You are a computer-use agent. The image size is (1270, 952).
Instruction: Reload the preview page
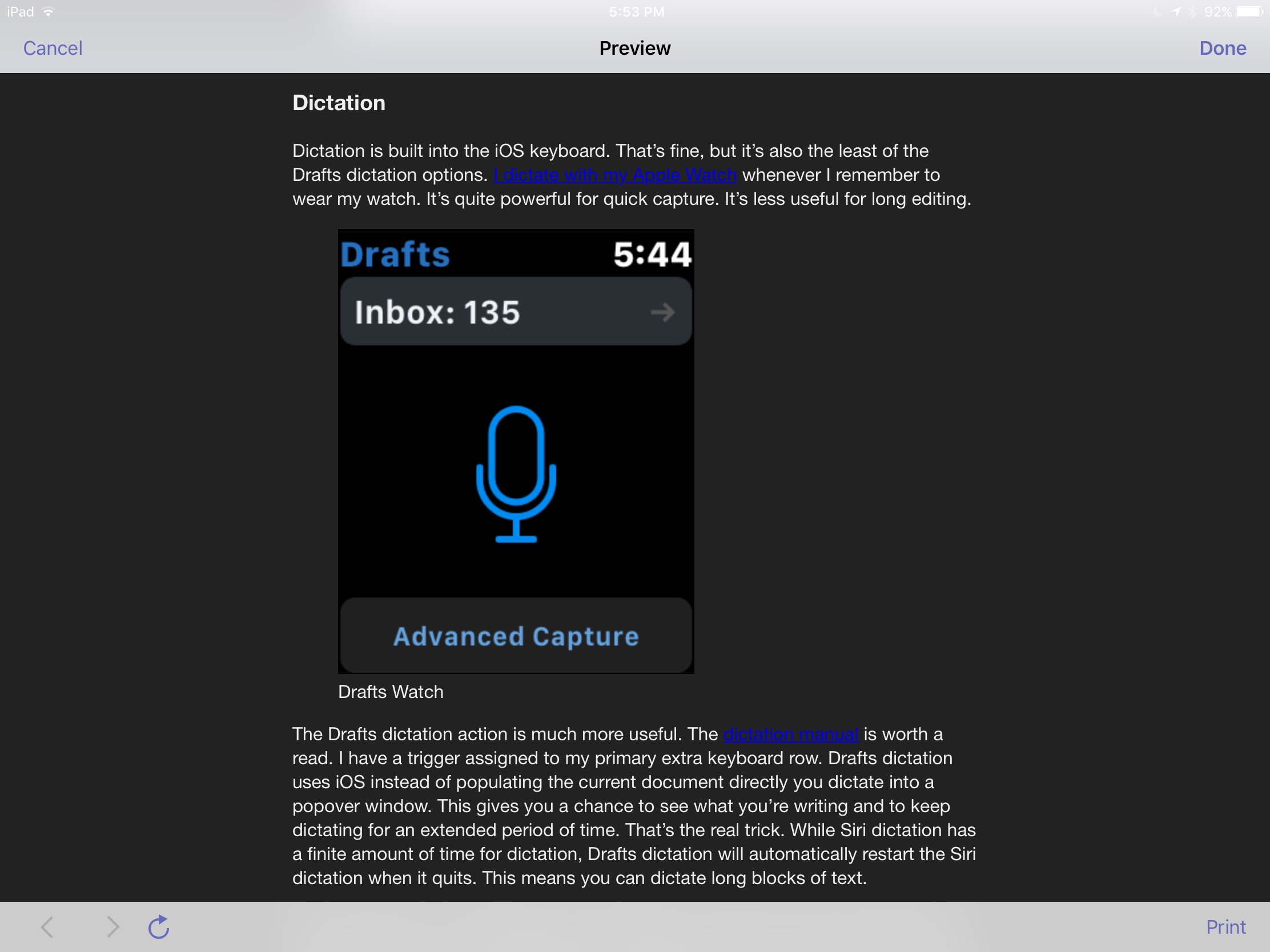[159, 926]
